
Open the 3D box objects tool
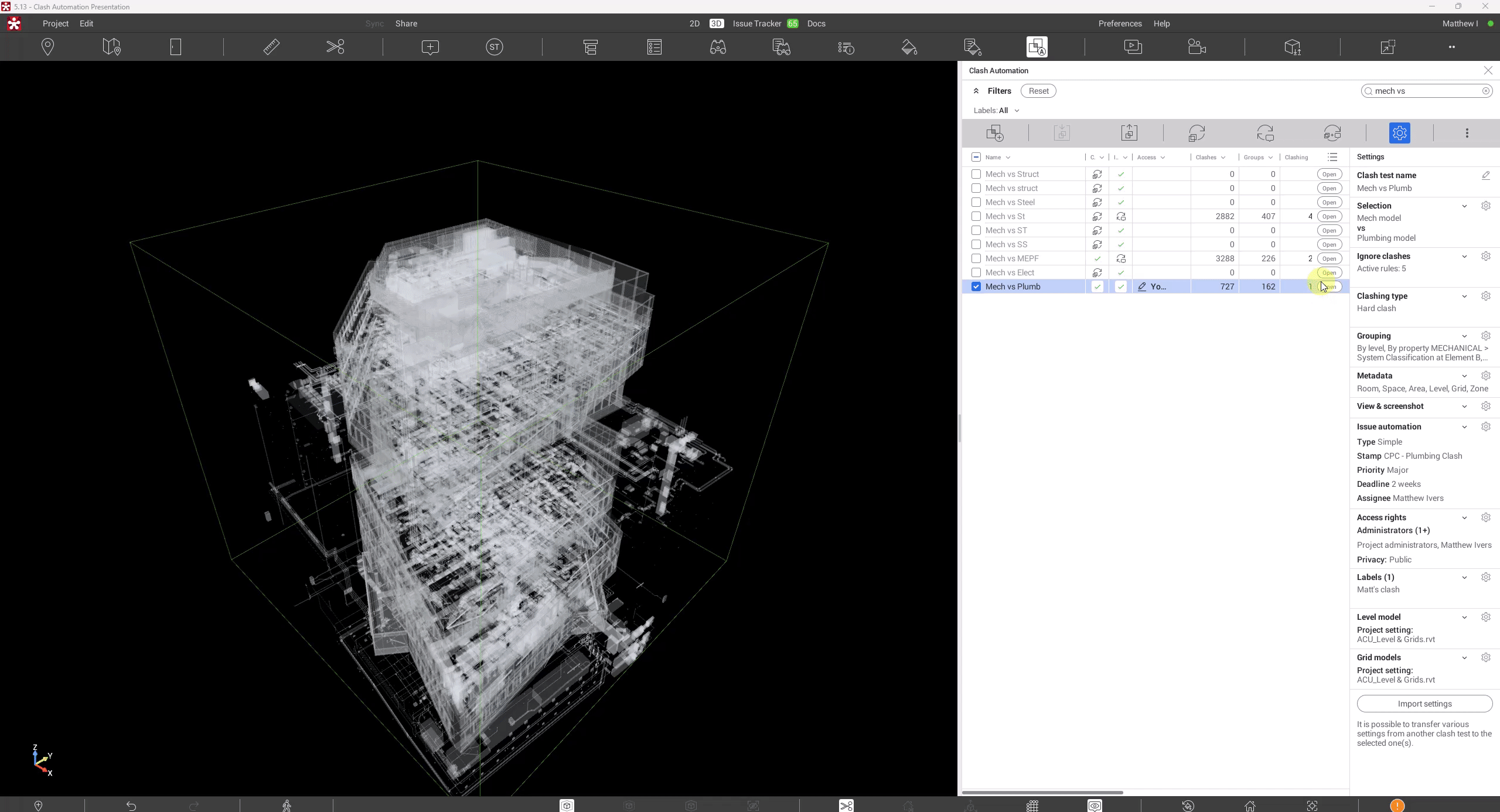click(1293, 47)
